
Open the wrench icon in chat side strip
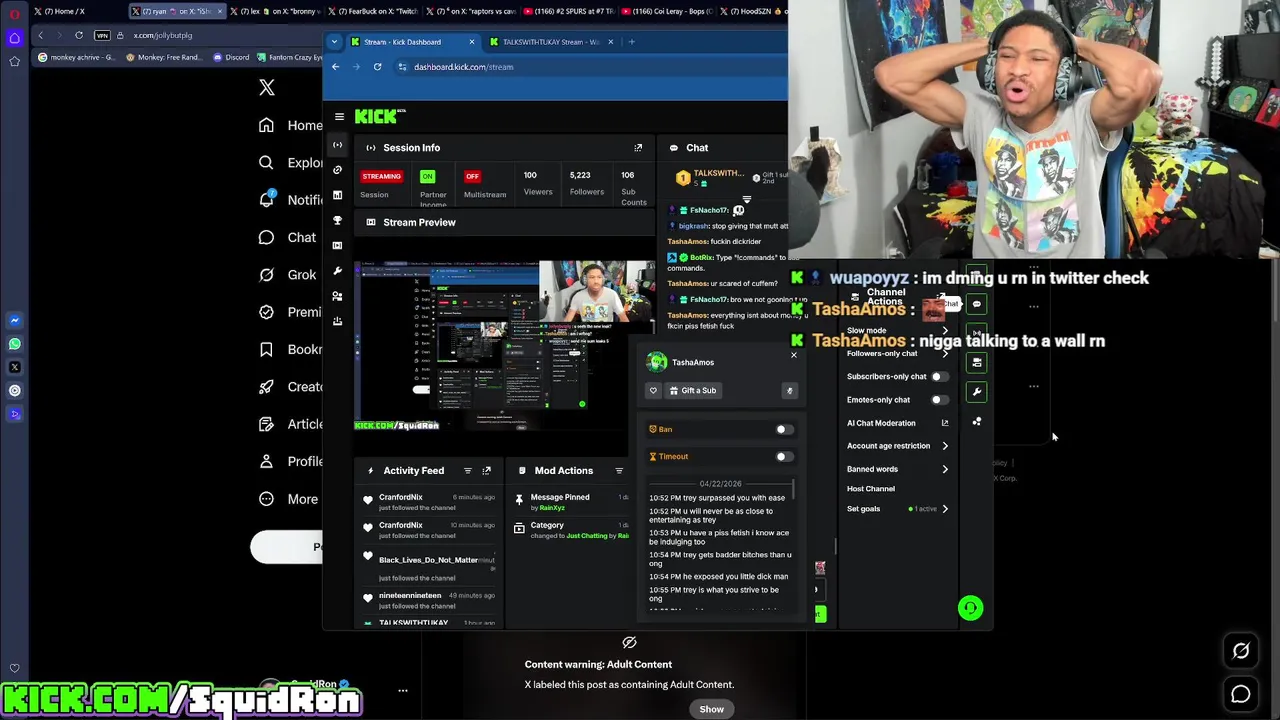[977, 391]
